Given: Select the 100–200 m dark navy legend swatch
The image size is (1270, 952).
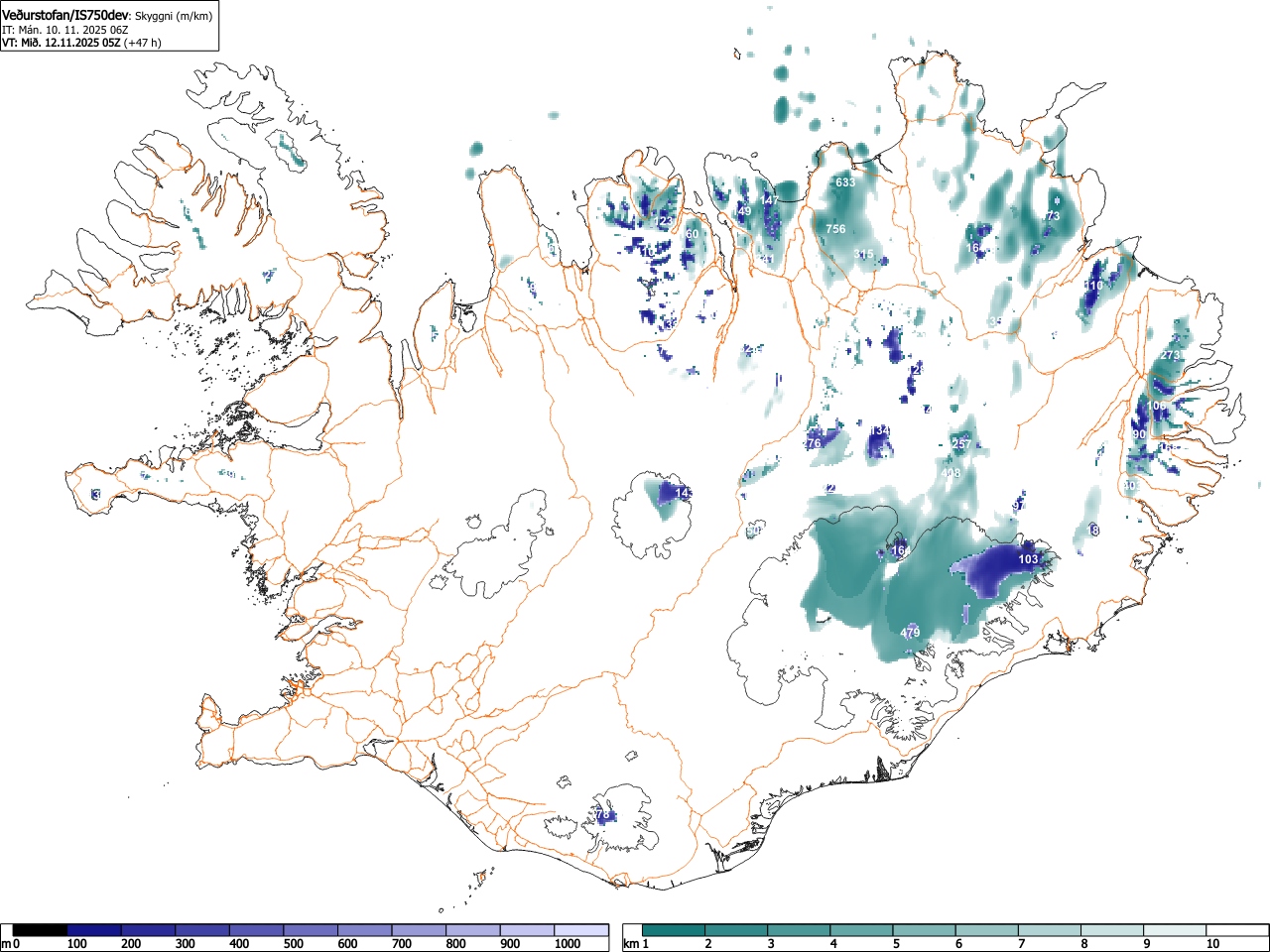Looking at the screenshot, I should (x=94, y=930).
